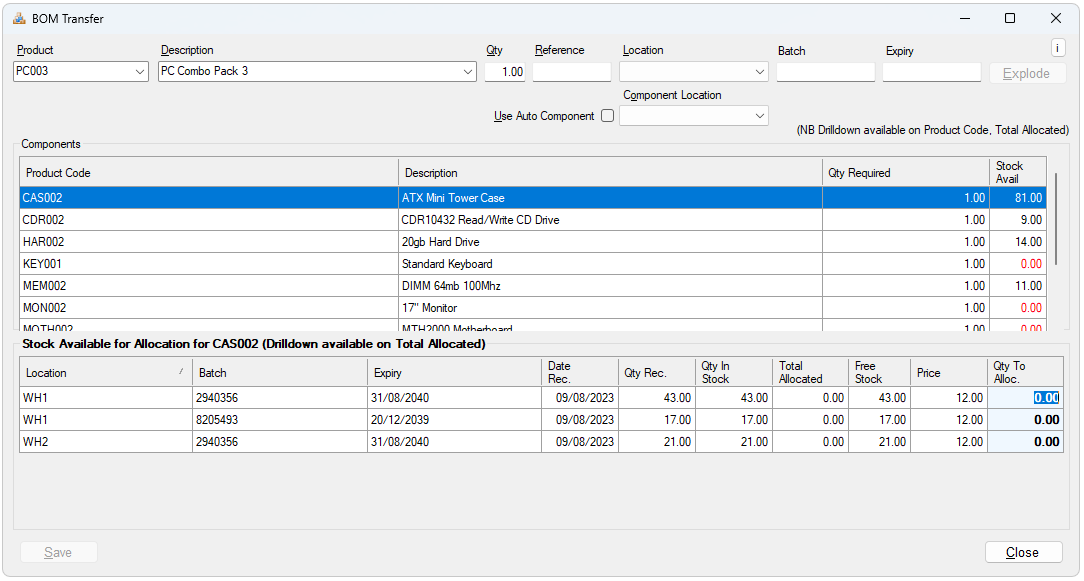Expand the Component Location dropdown

(x=759, y=117)
